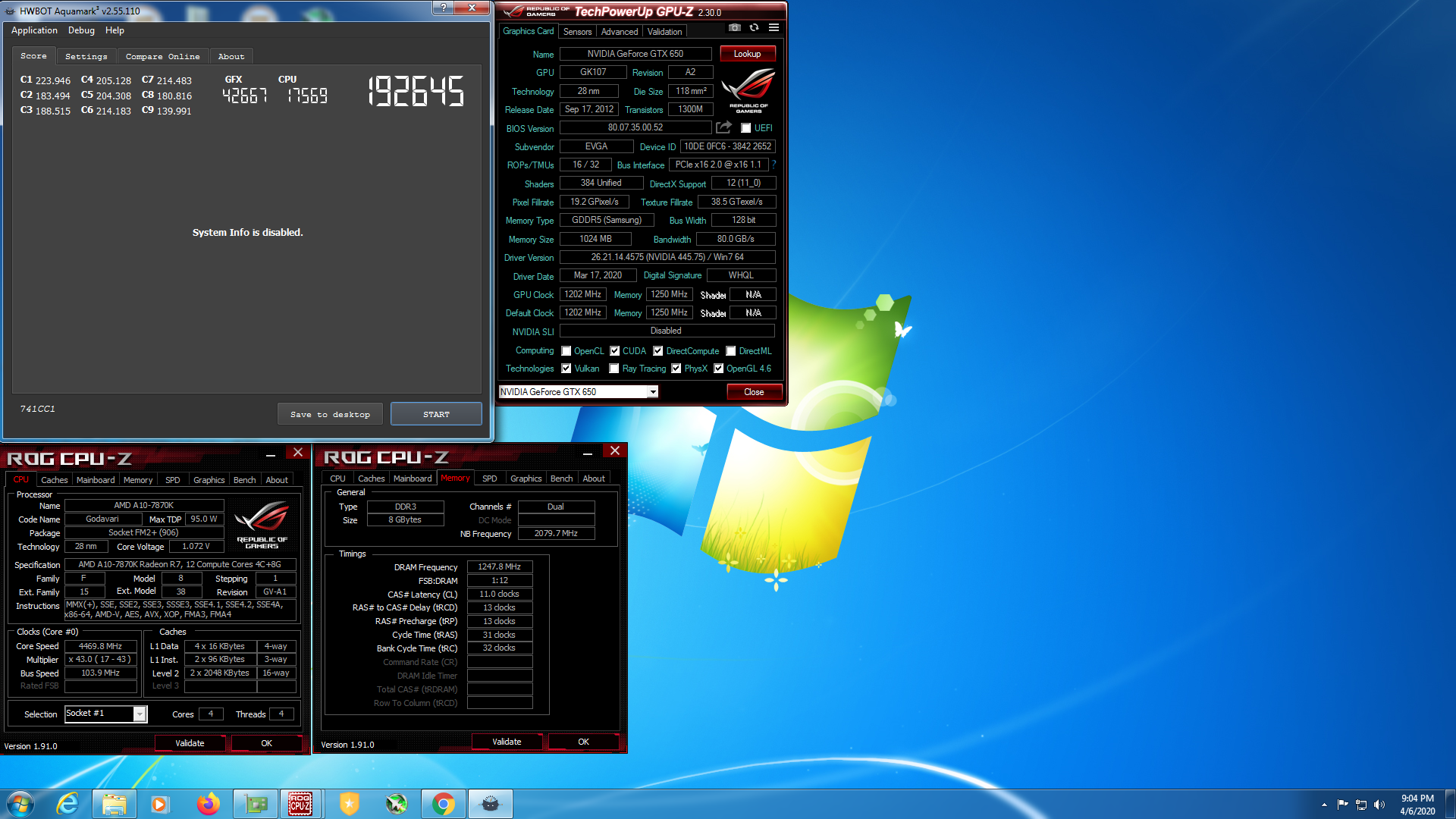
Task: Toggle Vulkan checkbox
Action: tap(566, 369)
